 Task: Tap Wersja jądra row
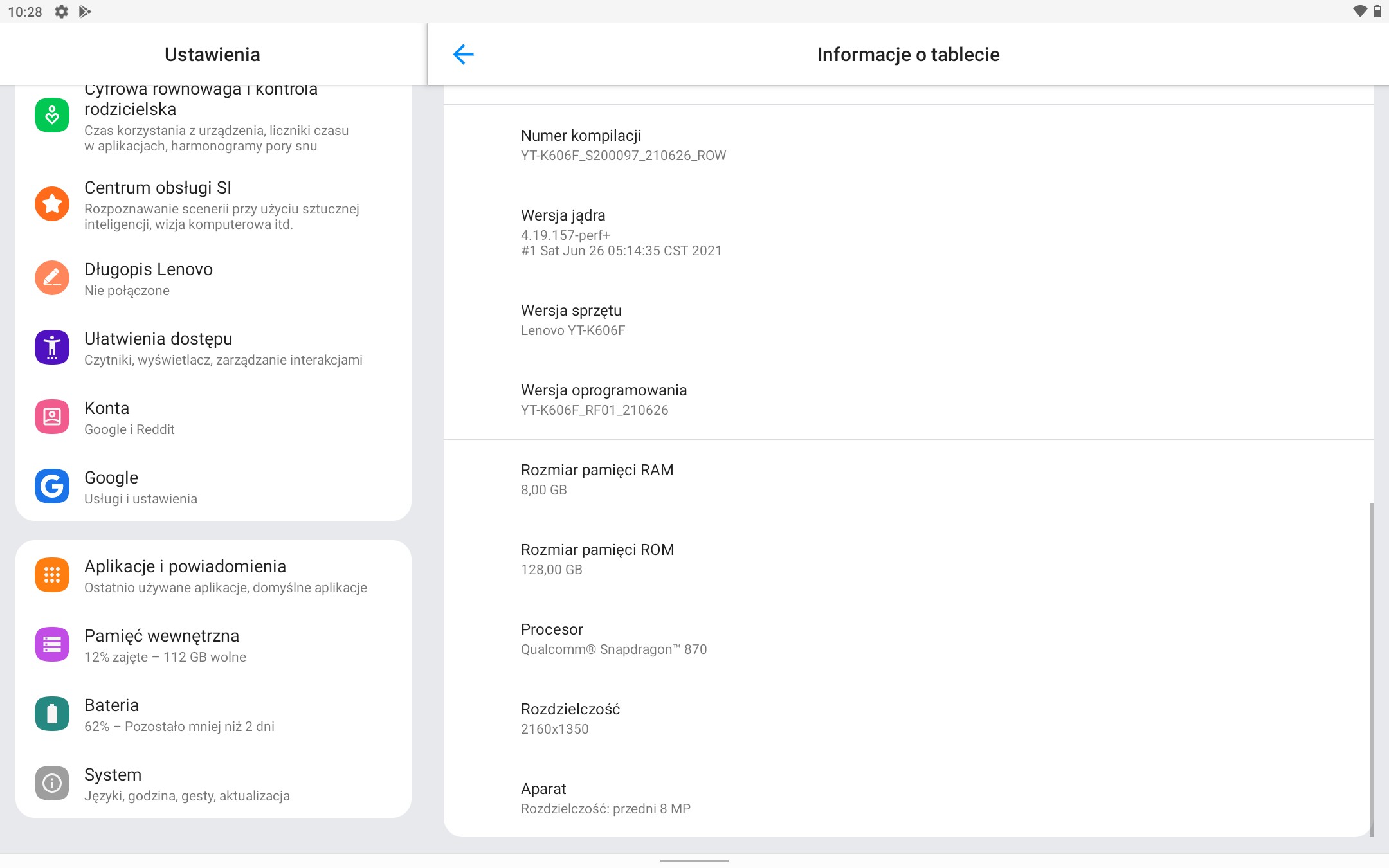click(x=908, y=232)
